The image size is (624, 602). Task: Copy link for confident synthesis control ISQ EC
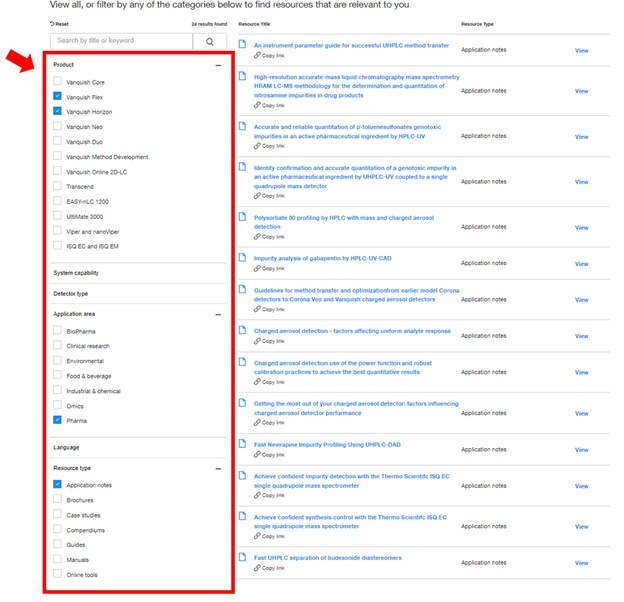269,536
